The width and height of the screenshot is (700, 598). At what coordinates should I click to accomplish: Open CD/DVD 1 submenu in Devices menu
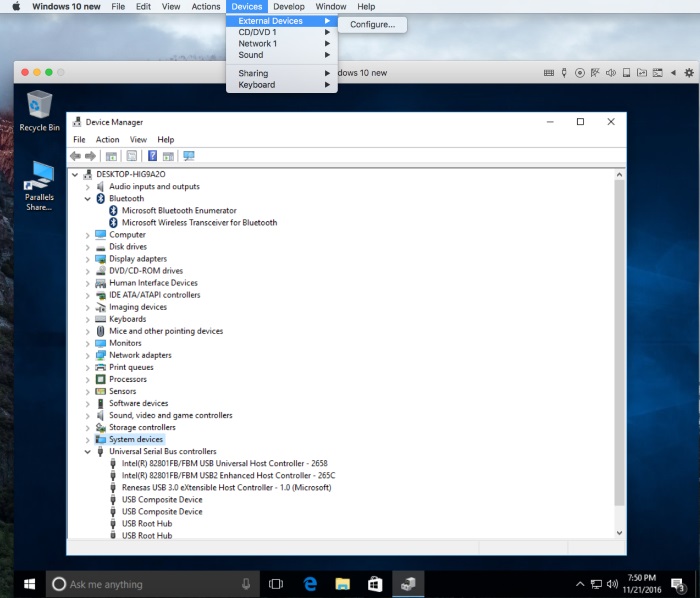click(282, 32)
